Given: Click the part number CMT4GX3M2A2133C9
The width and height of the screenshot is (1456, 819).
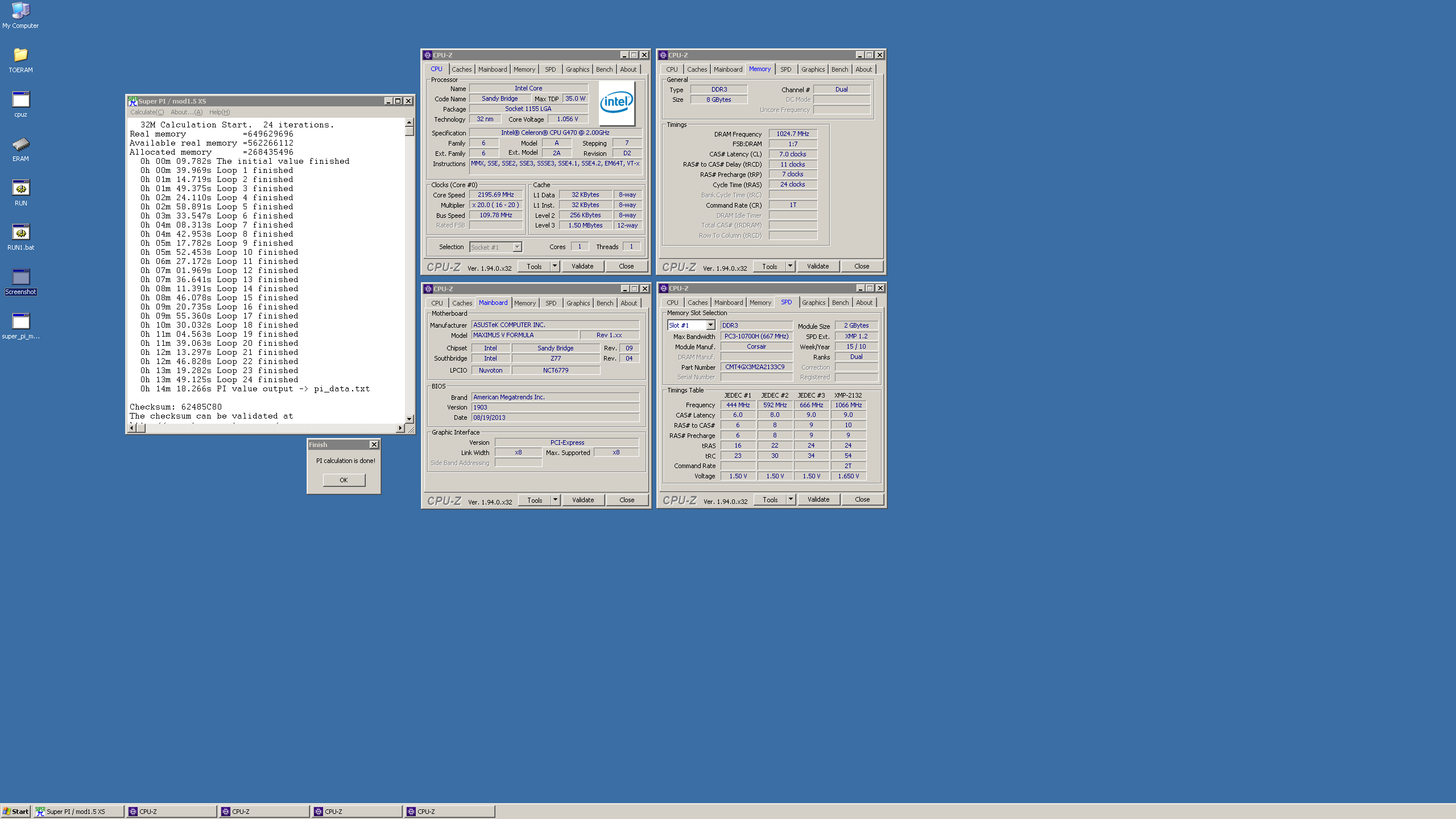Looking at the screenshot, I should pos(756,367).
